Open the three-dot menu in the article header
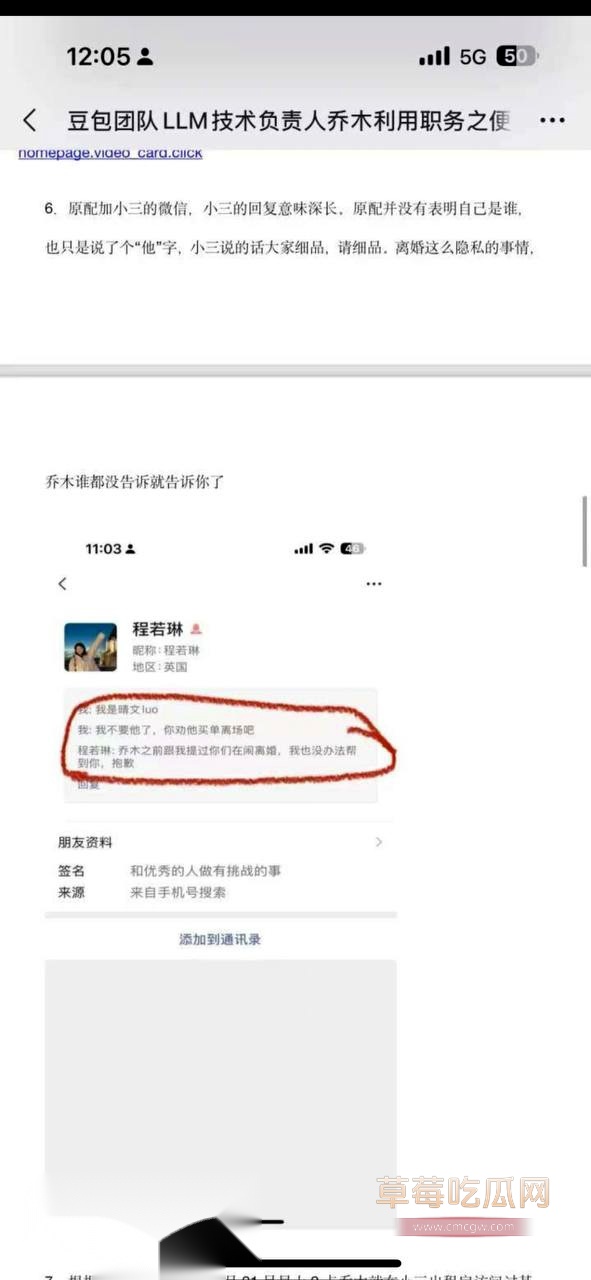Viewport: 591px width, 1280px height. pyautogui.click(x=552, y=121)
